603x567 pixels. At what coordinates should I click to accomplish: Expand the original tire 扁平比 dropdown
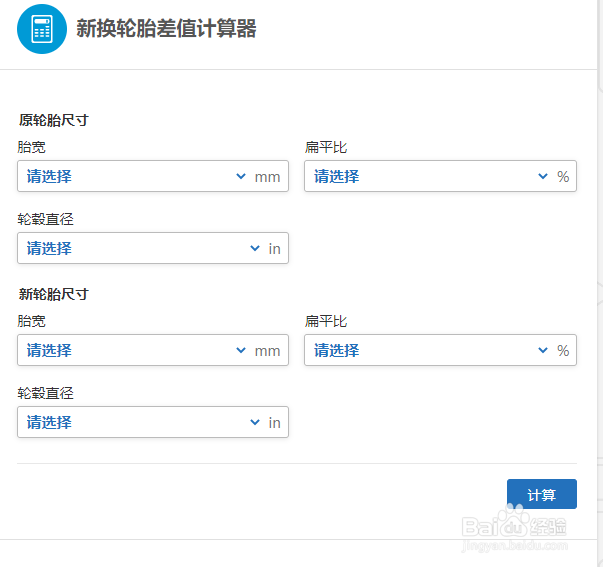(x=440, y=176)
